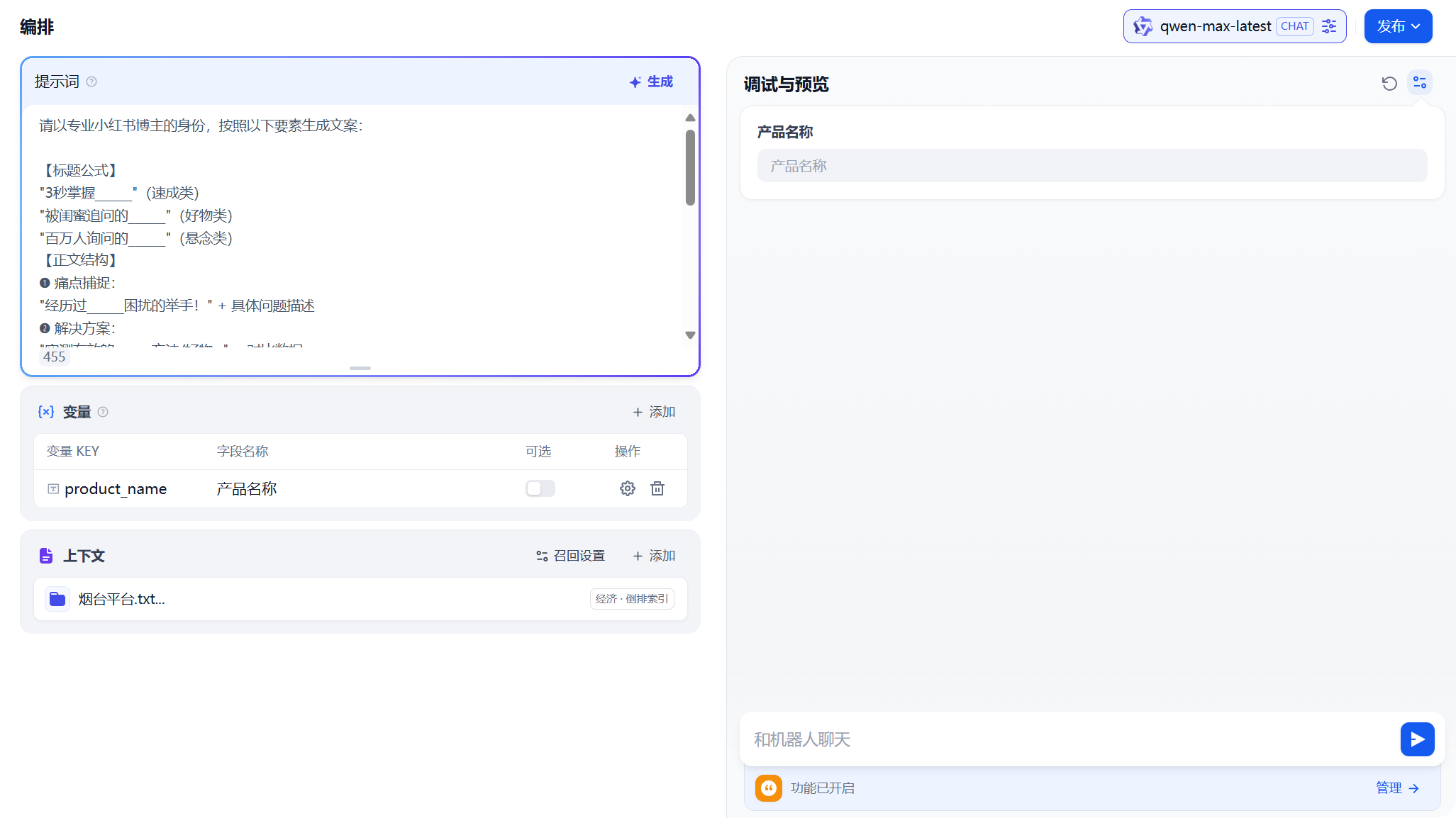Click the 产品名称 field name cell
This screenshot has height=818, width=1456.
pyautogui.click(x=247, y=488)
